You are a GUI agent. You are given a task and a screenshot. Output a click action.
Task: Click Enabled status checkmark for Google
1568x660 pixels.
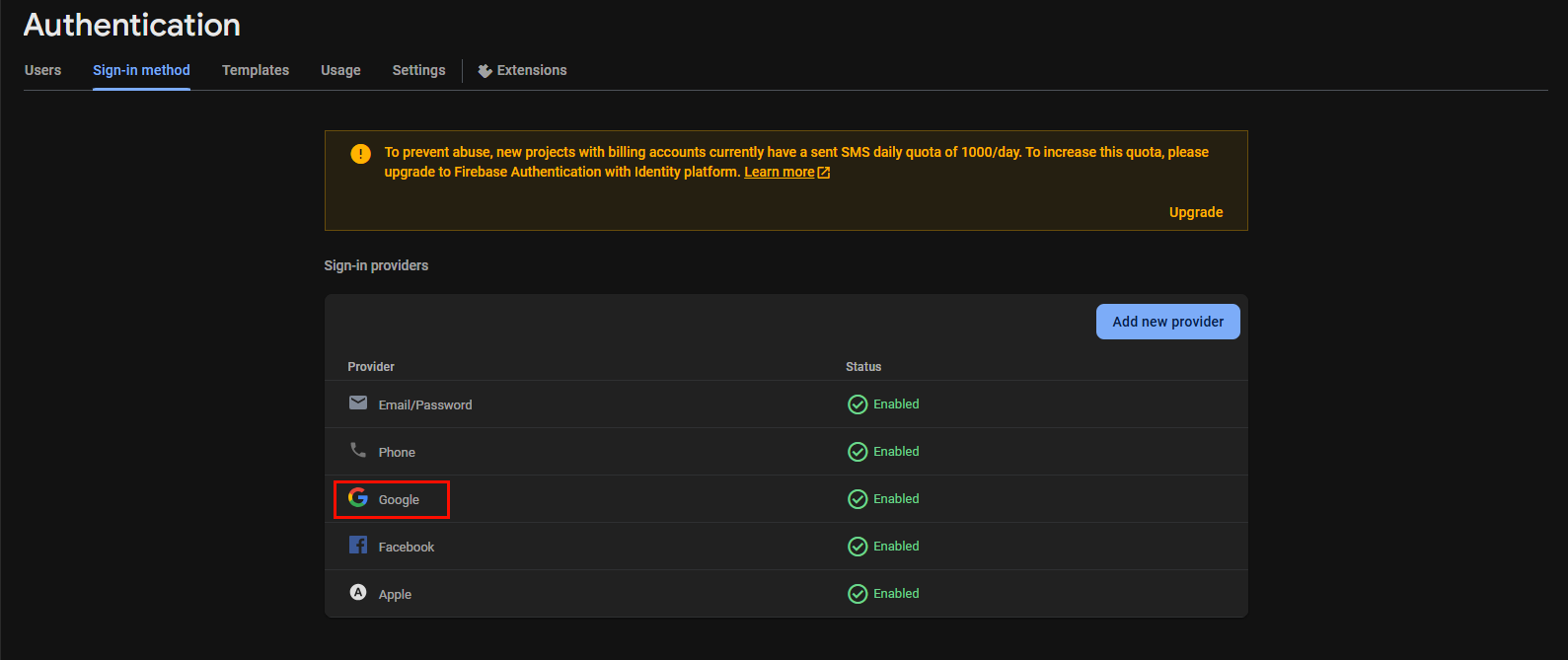(858, 499)
